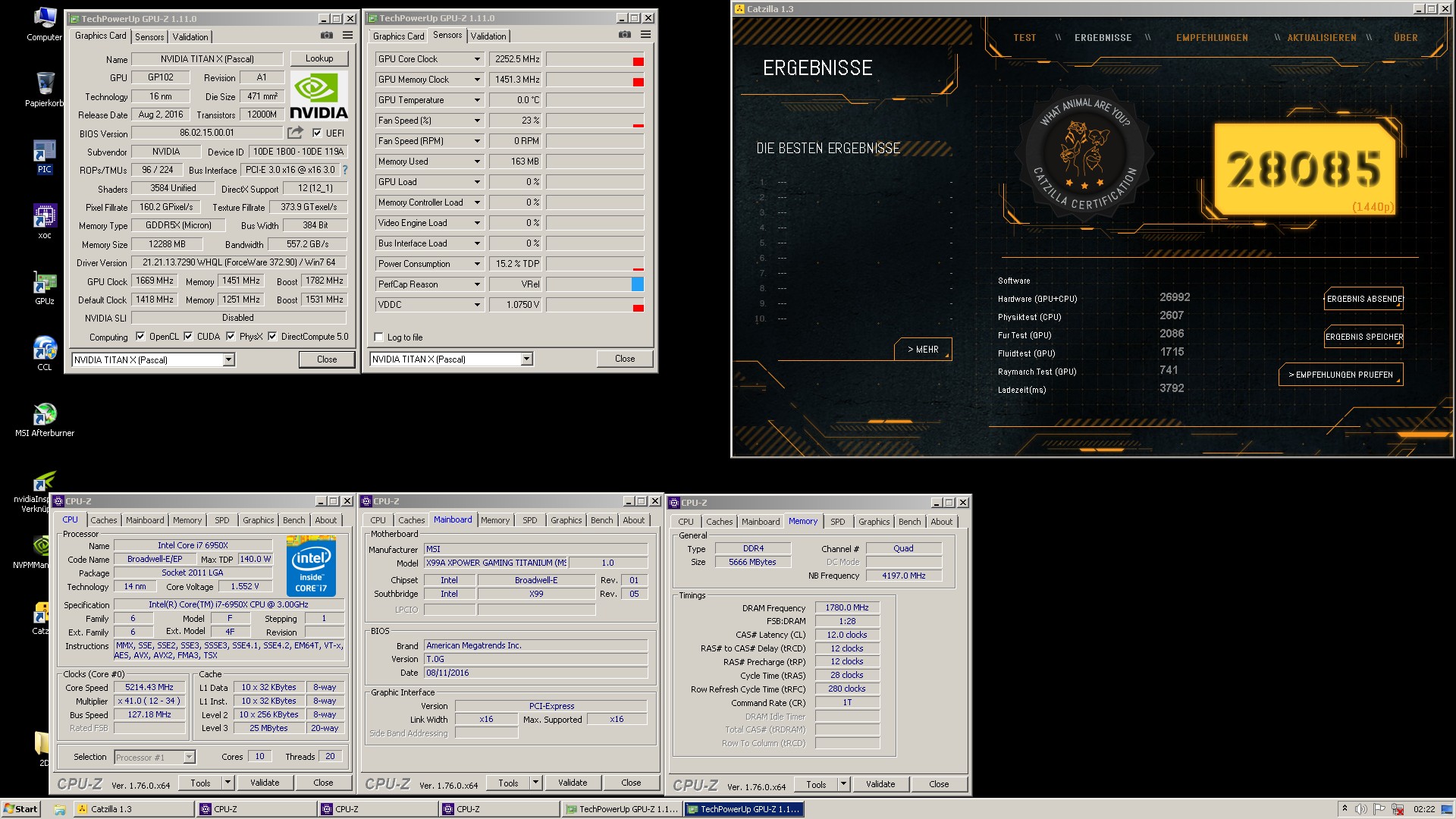Show hidden tray icons arrow
This screenshot has width=1456, height=819.
pos(1345,809)
